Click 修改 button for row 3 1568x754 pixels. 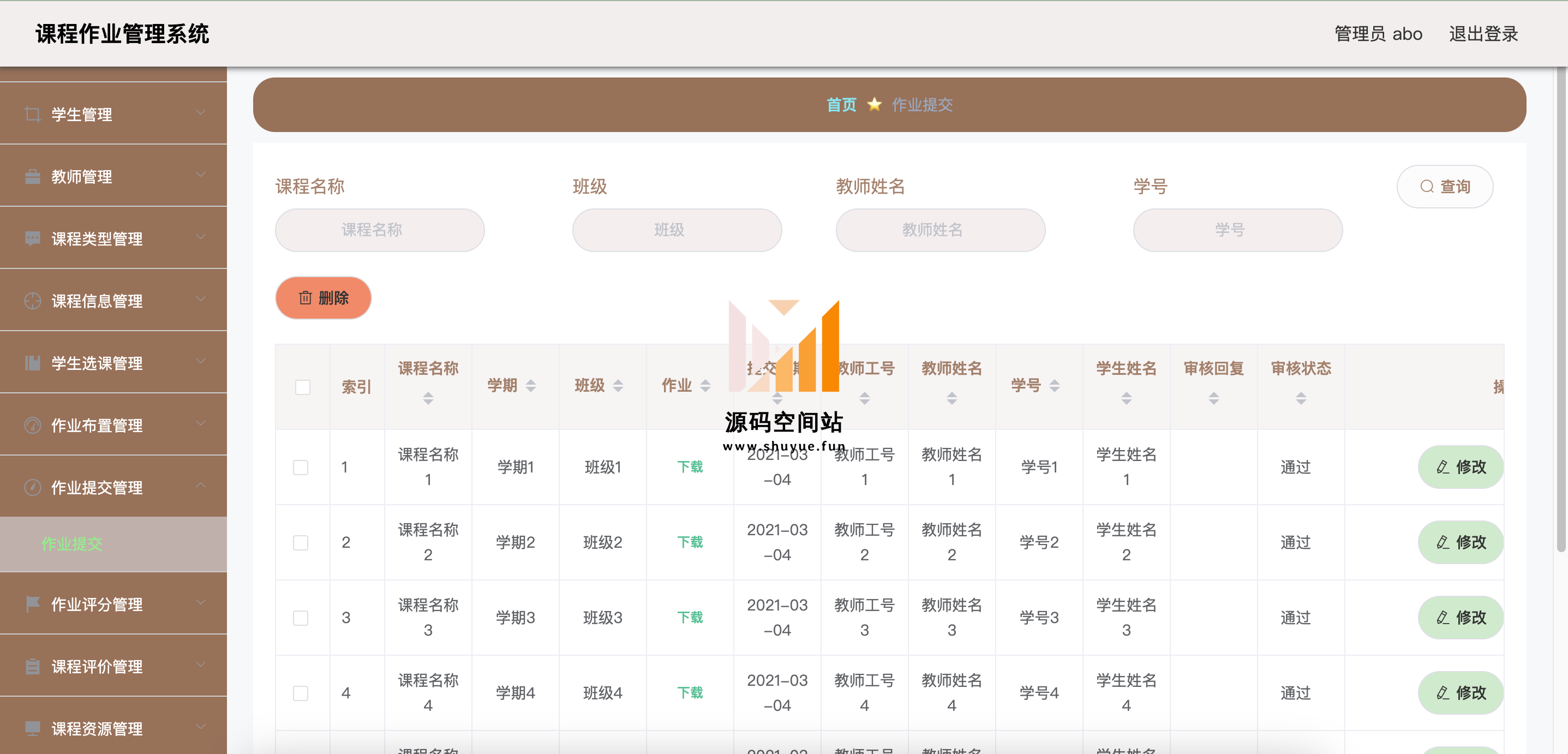[1461, 617]
